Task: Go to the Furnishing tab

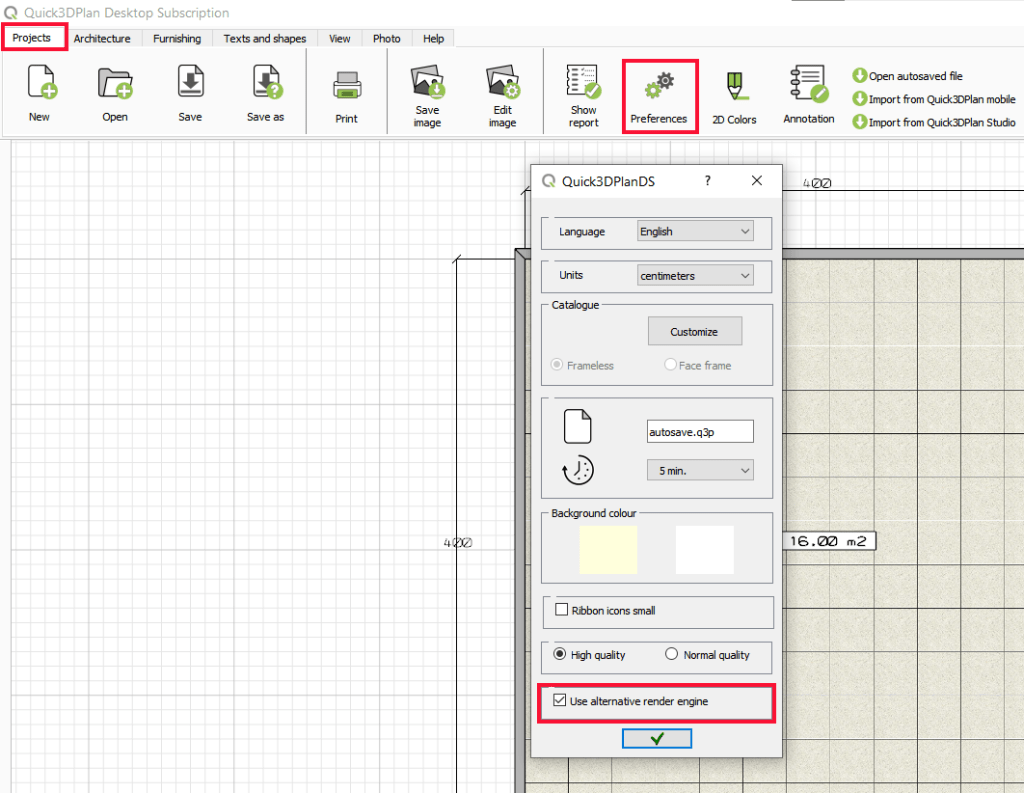Action: 177,39
